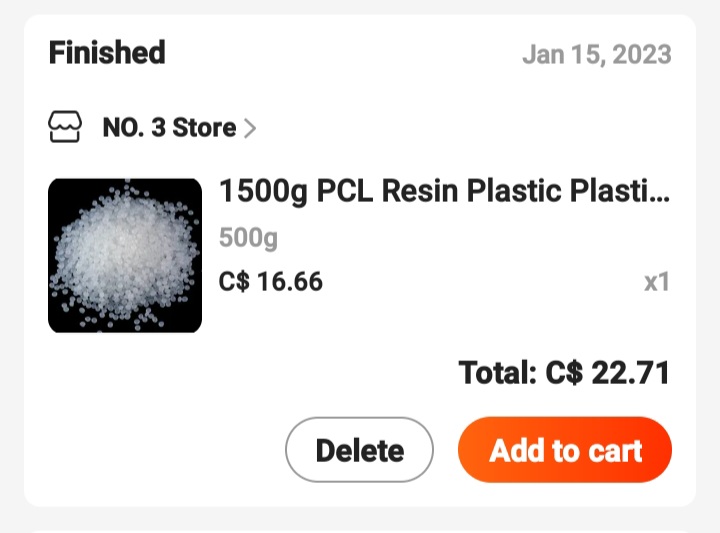Tap the storefront icon beside NO. 3 Store

pyautogui.click(x=66, y=128)
